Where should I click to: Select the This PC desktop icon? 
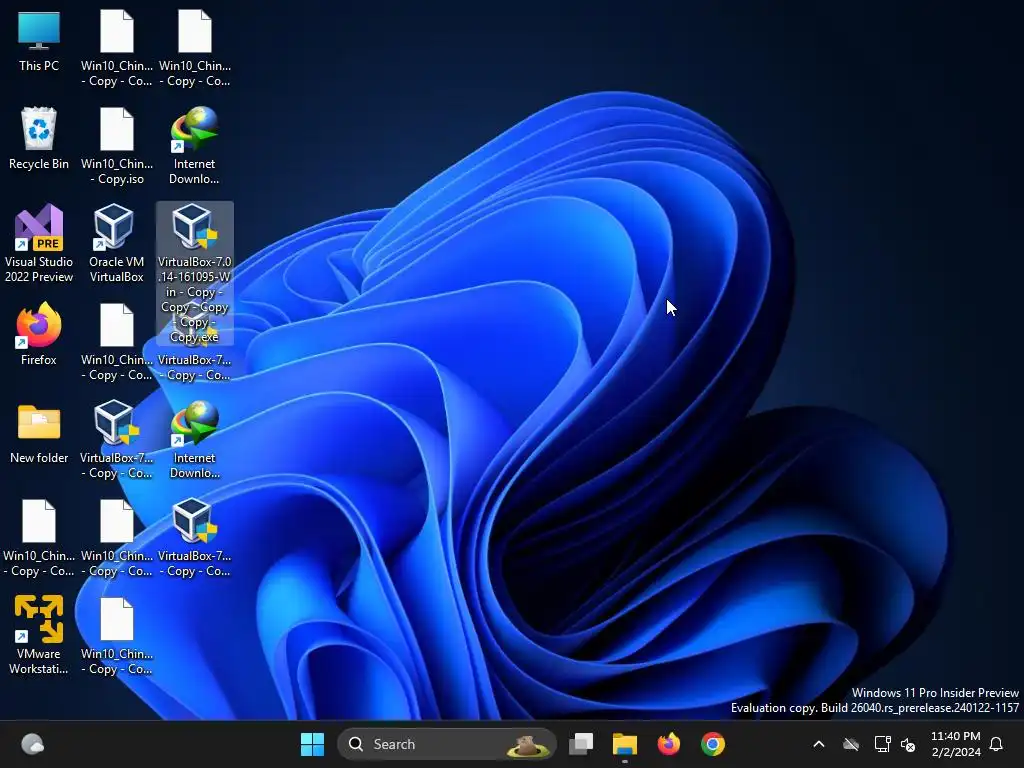pos(39,40)
